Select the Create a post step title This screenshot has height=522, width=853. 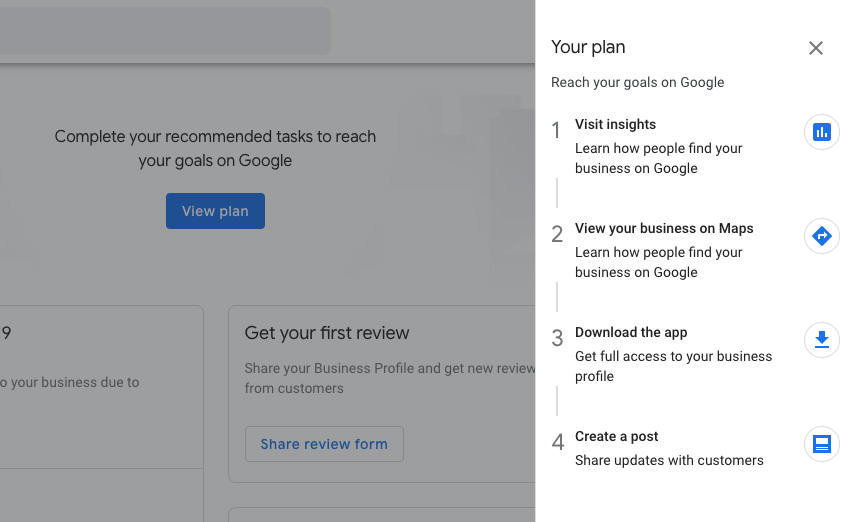tap(616, 436)
